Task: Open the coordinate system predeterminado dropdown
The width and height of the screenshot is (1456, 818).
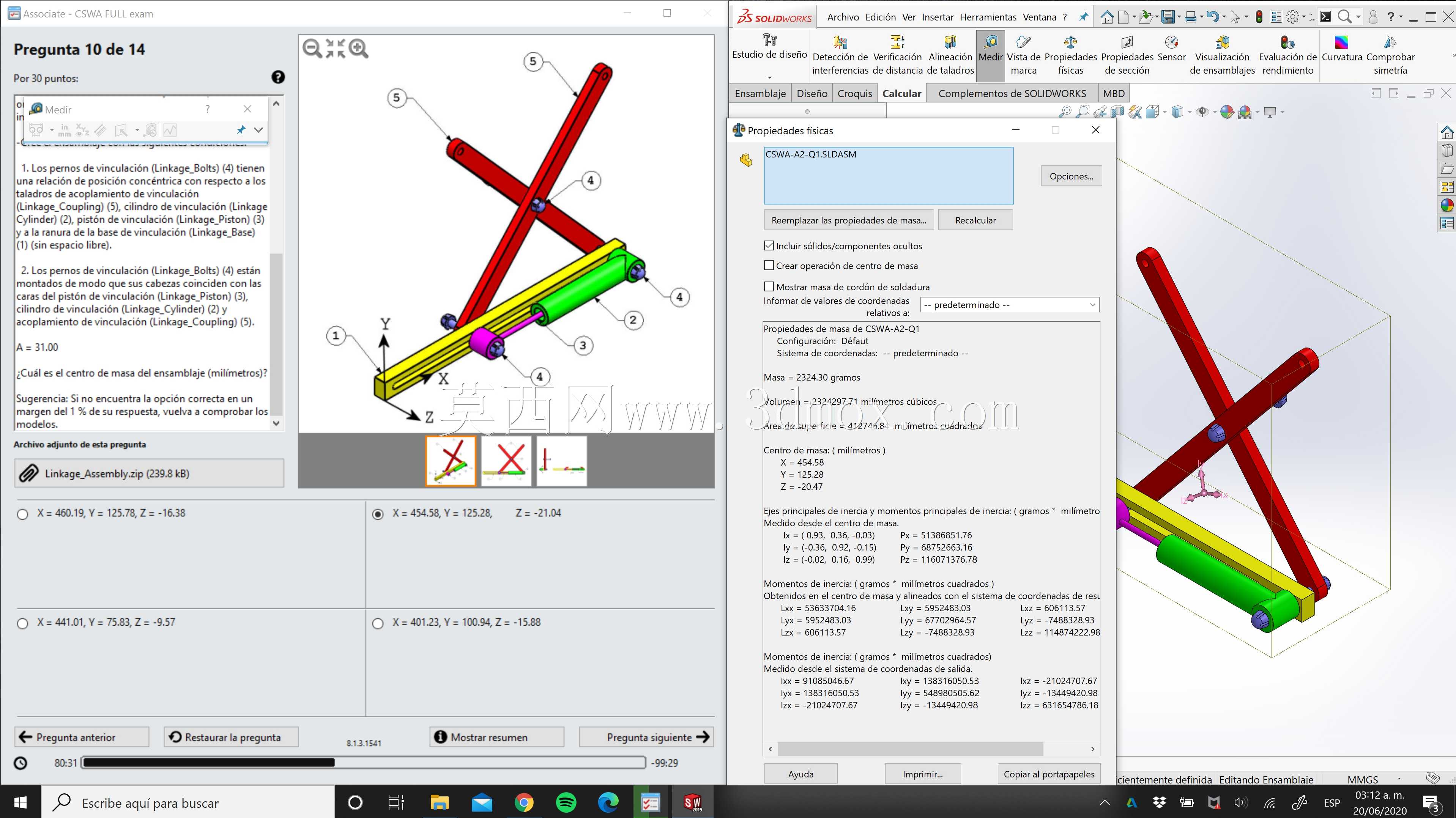Action: [1010, 305]
